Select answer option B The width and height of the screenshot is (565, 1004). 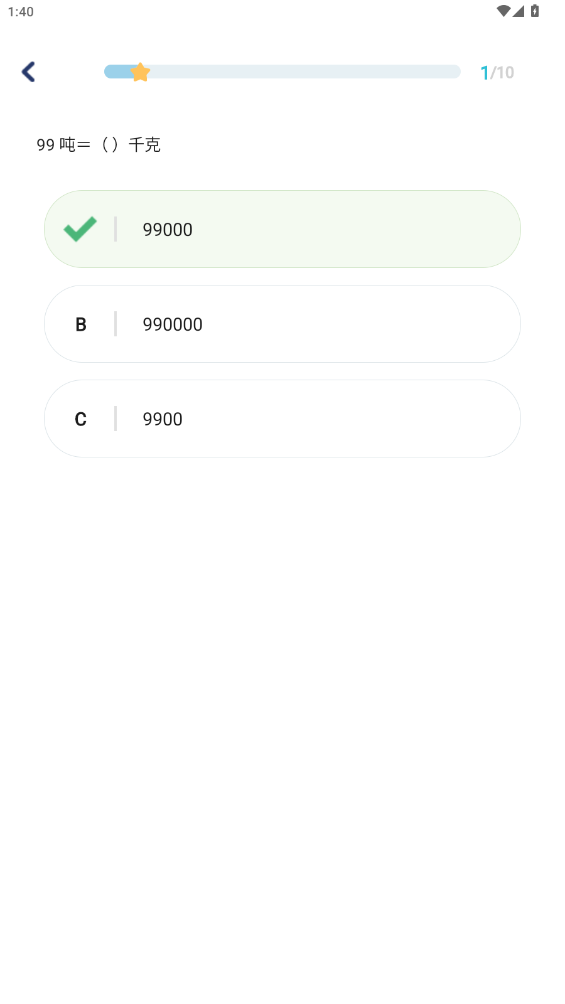click(x=282, y=324)
